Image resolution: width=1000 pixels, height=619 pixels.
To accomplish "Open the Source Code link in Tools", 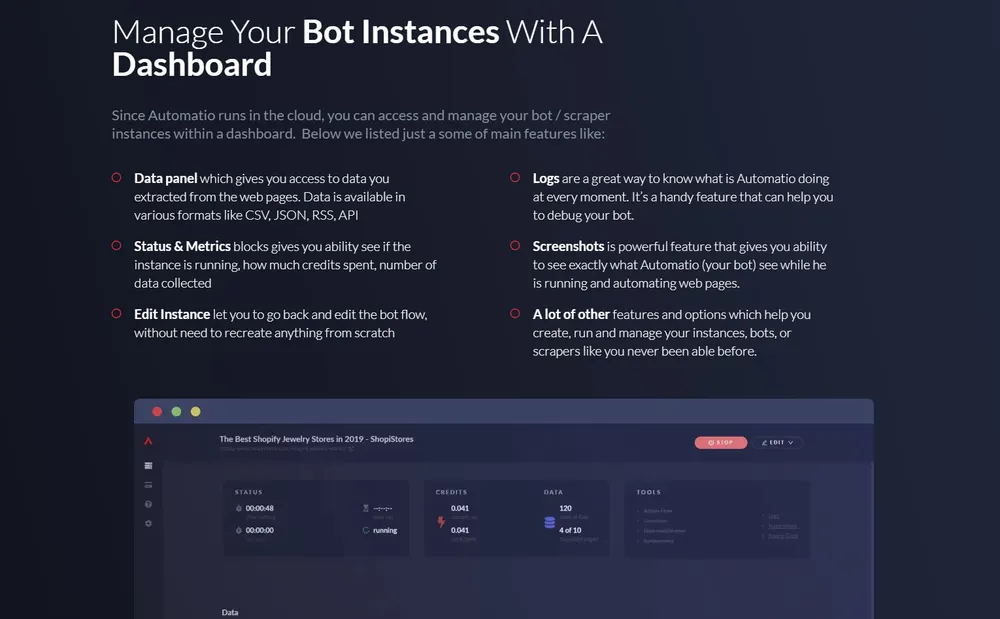I will [x=783, y=535].
